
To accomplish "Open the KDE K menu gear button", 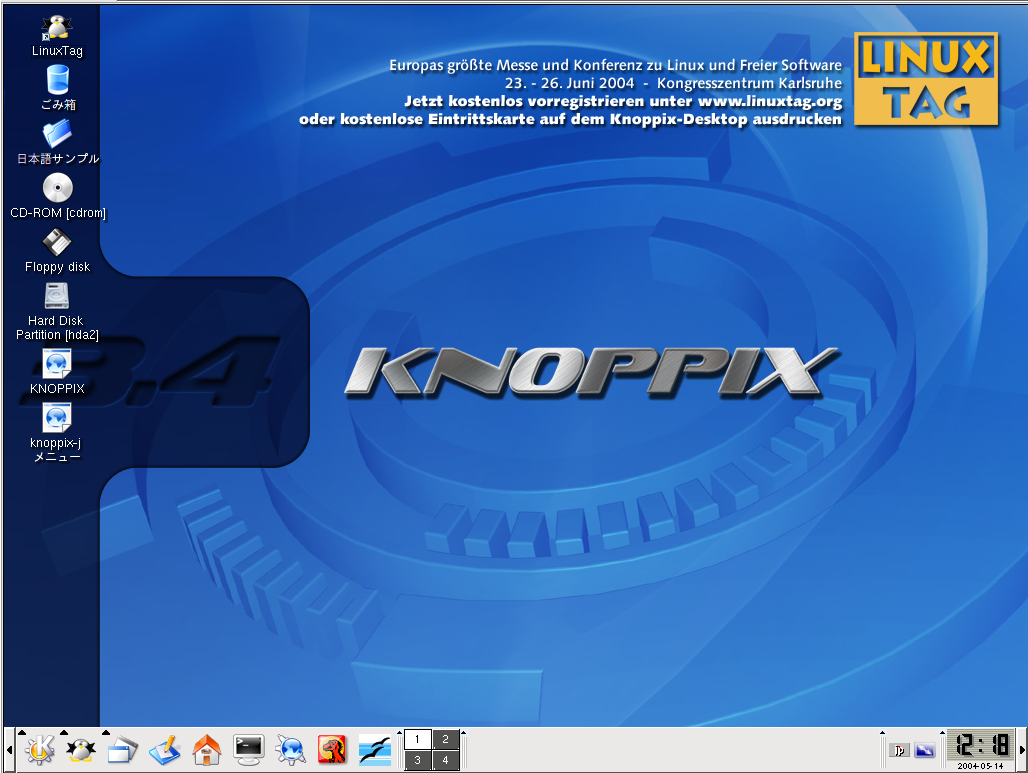I will pyautogui.click(x=39, y=749).
